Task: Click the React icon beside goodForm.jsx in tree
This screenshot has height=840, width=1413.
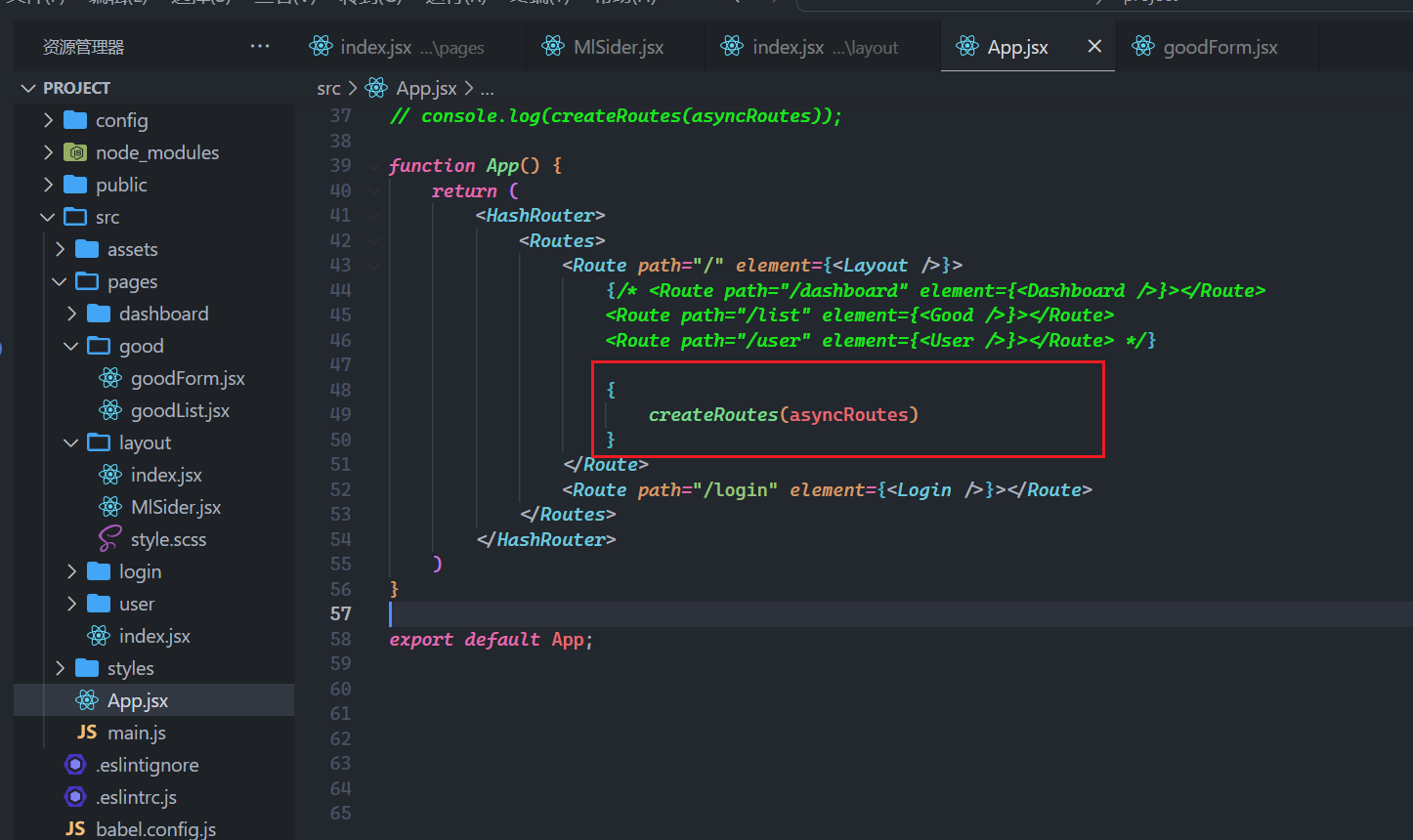Action: point(110,378)
